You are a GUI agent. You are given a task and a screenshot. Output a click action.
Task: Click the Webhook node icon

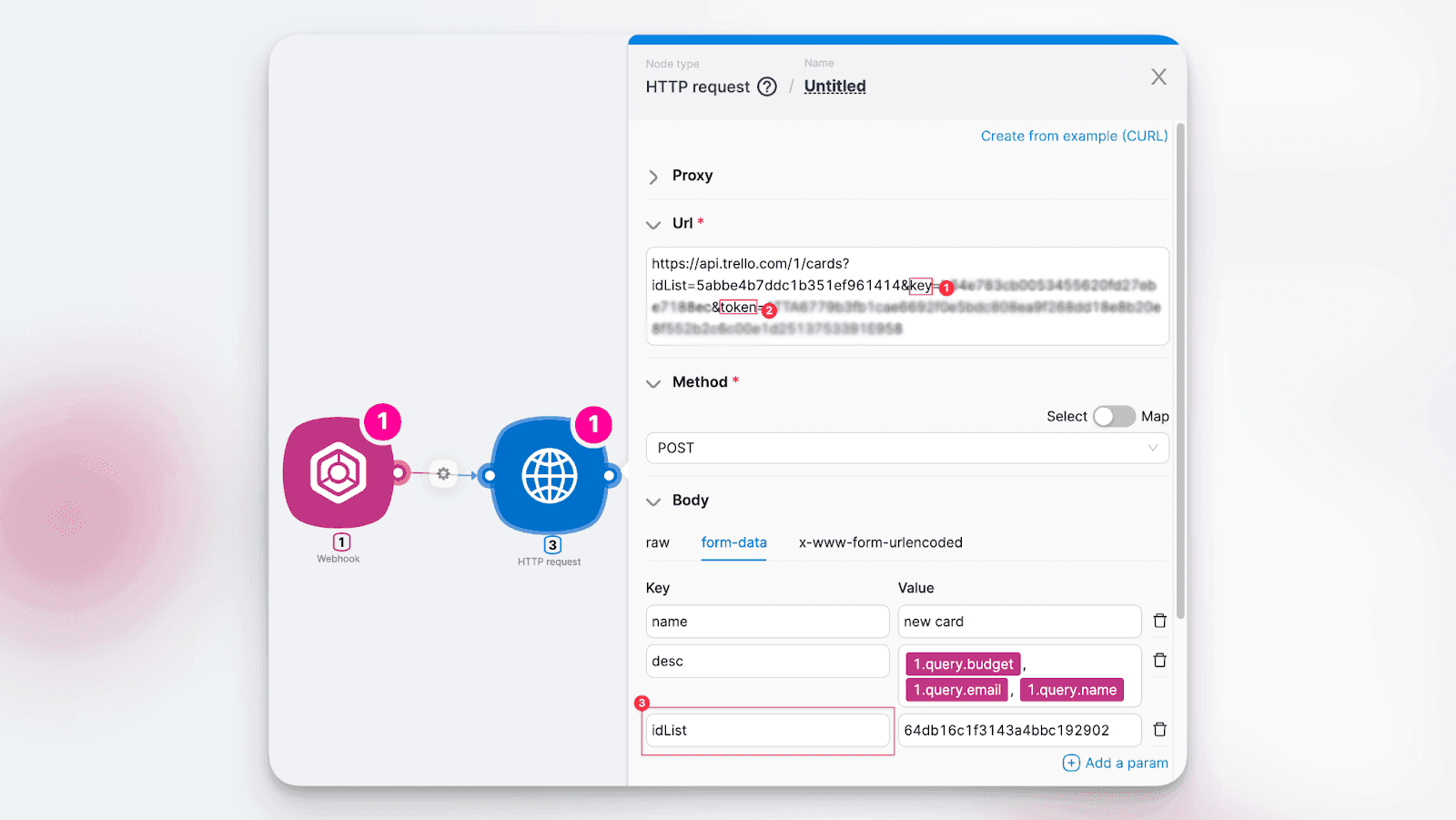(x=339, y=473)
